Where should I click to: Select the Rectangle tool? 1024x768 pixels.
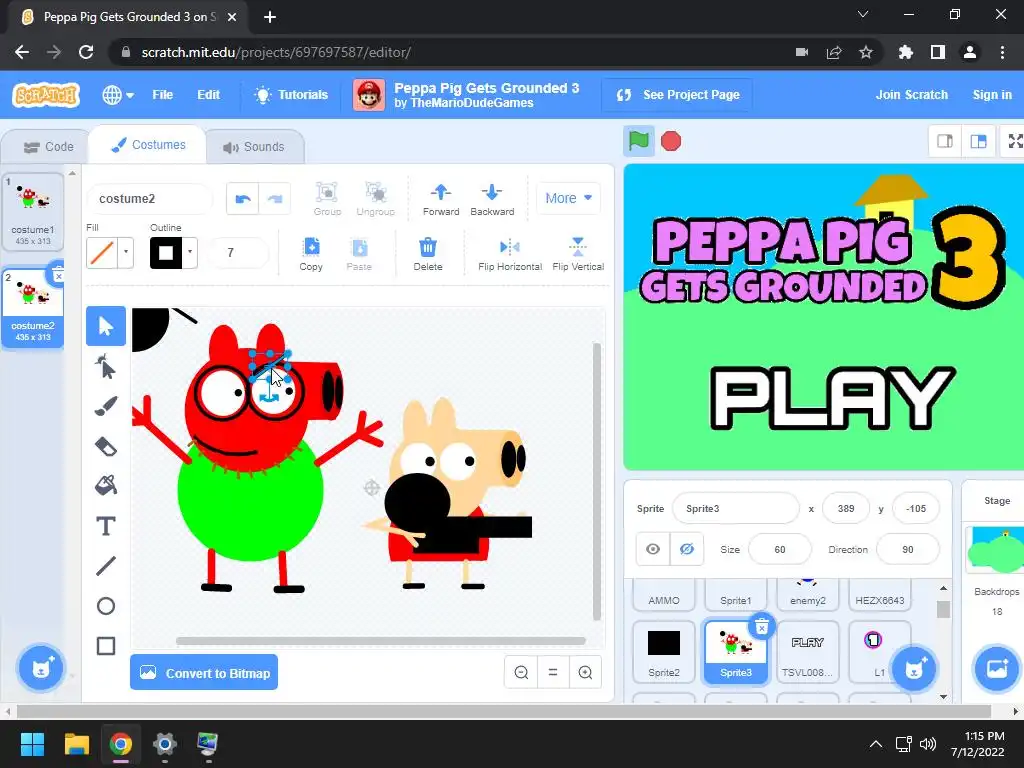[106, 646]
